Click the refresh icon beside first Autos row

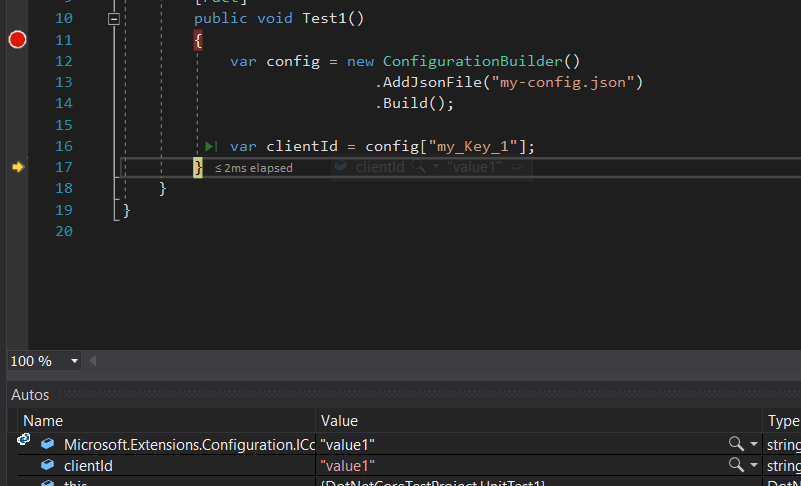(x=23, y=439)
